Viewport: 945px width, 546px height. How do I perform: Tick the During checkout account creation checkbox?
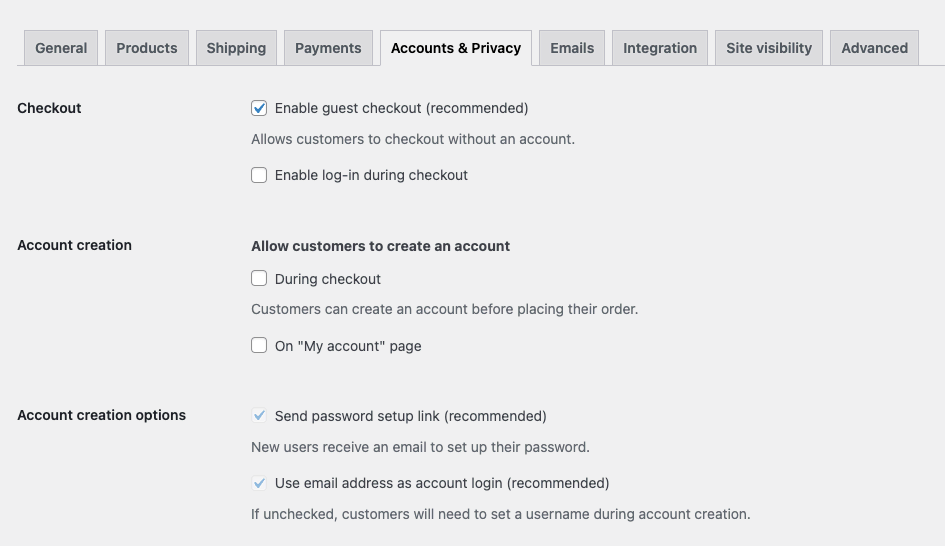coord(259,279)
